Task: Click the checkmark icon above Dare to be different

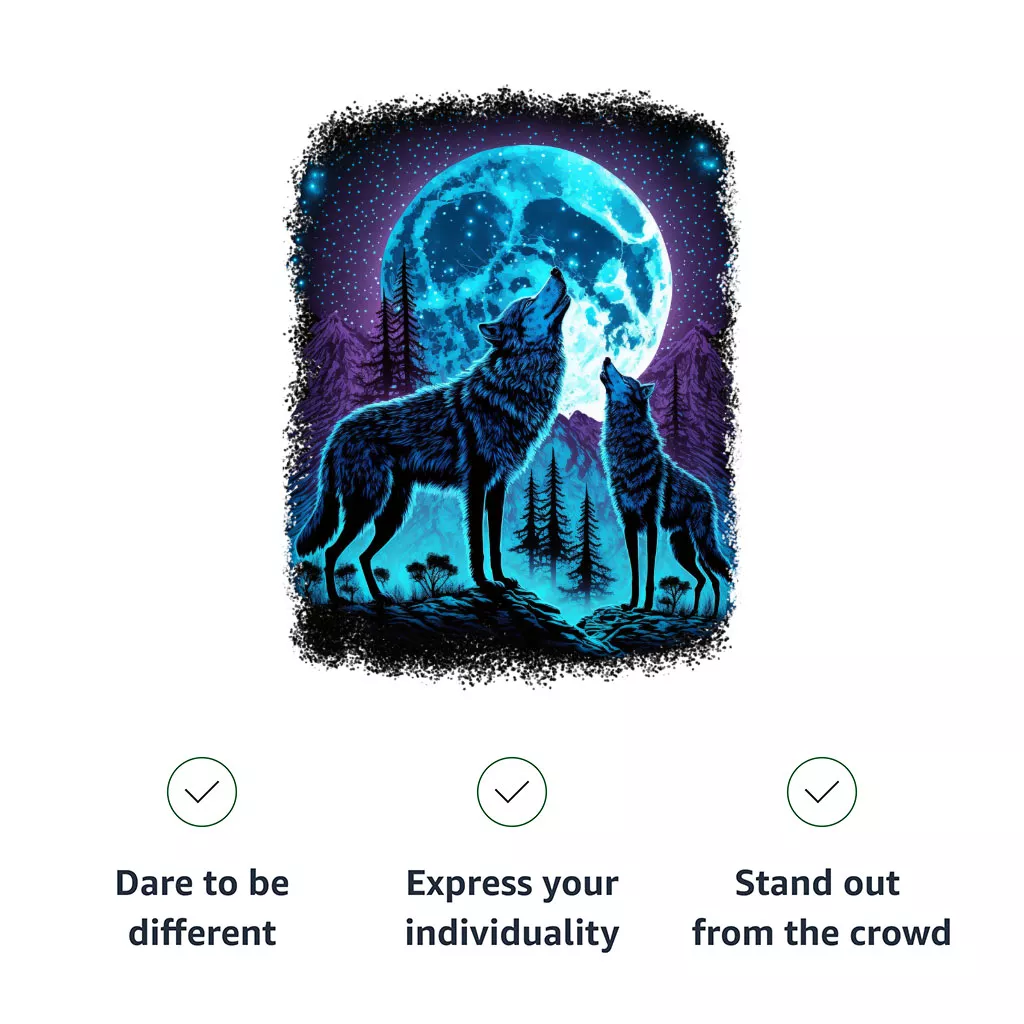Action: click(x=202, y=792)
